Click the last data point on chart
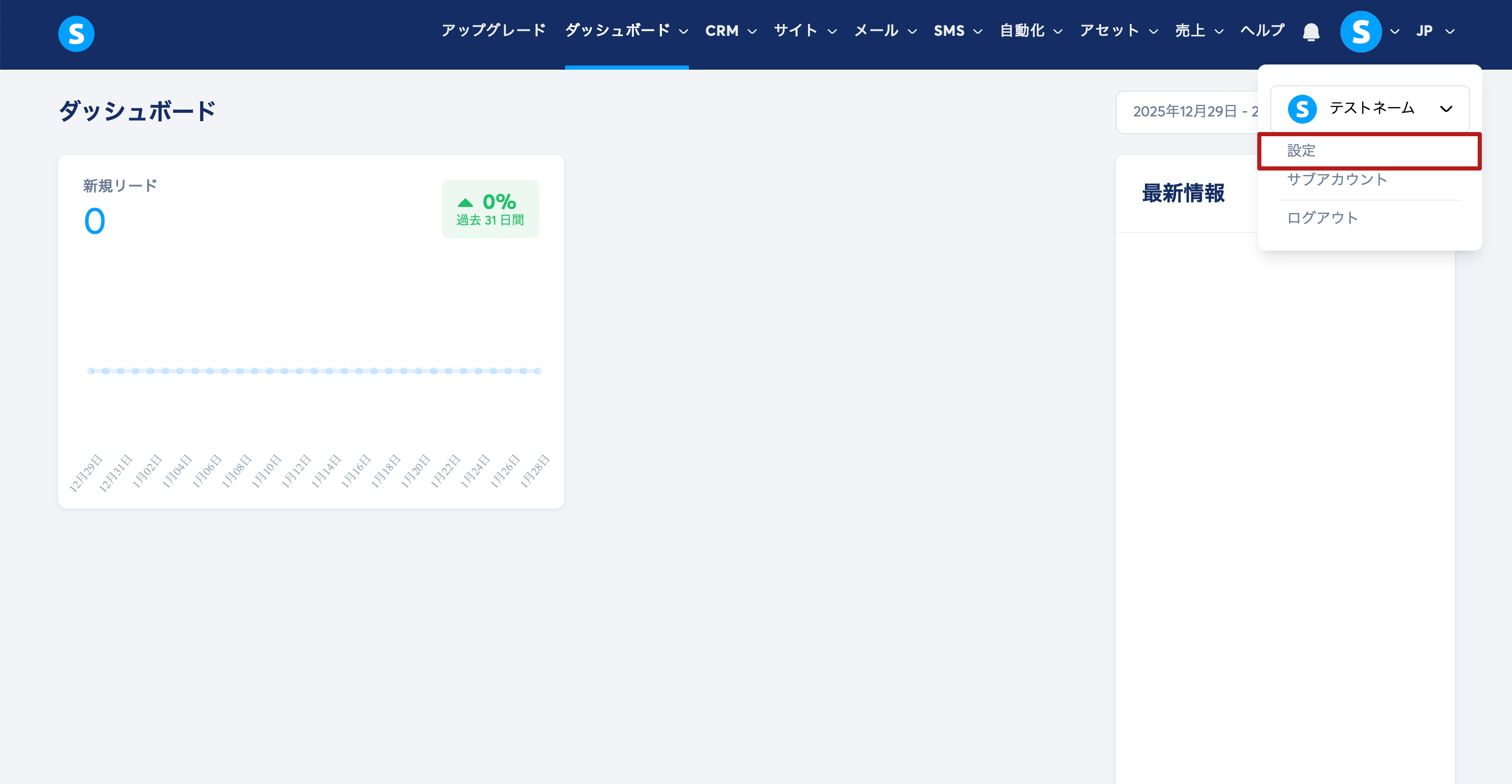Viewport: 1512px width, 784px height. coord(538,371)
